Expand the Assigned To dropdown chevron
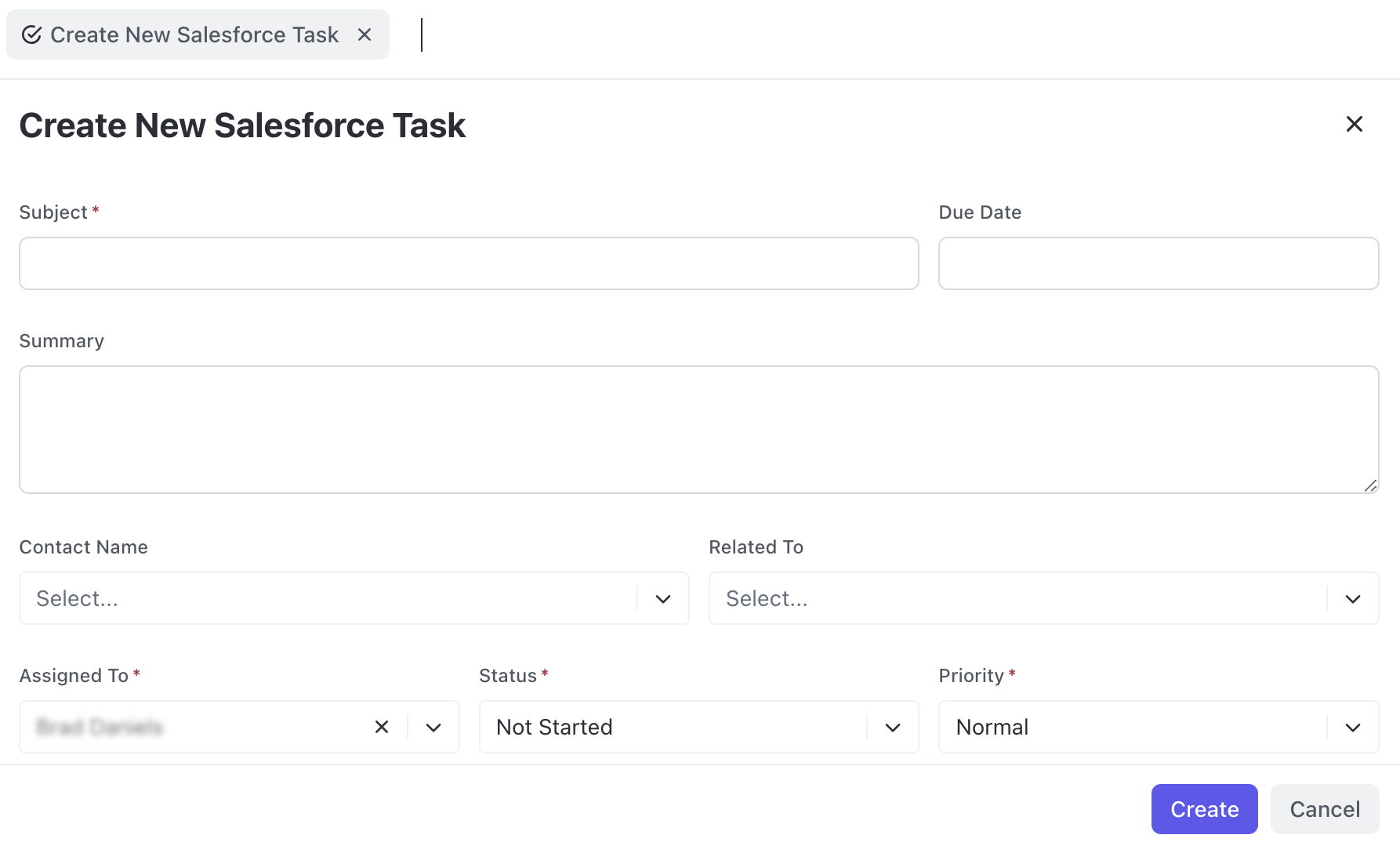 click(x=433, y=727)
